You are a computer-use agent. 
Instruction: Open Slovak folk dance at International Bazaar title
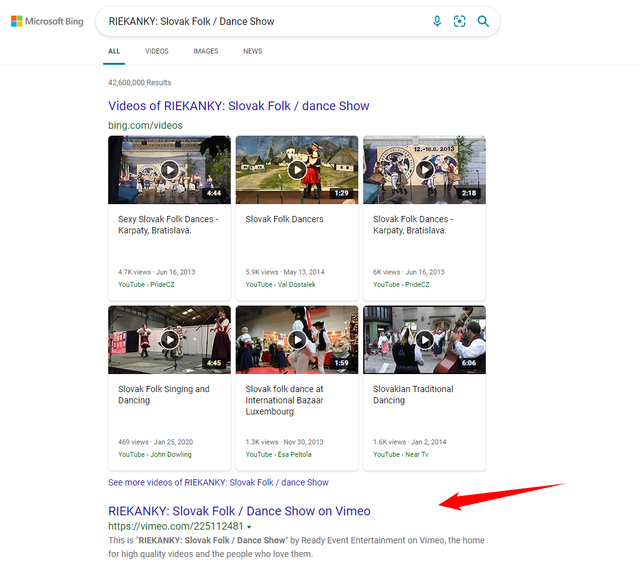[x=284, y=400]
